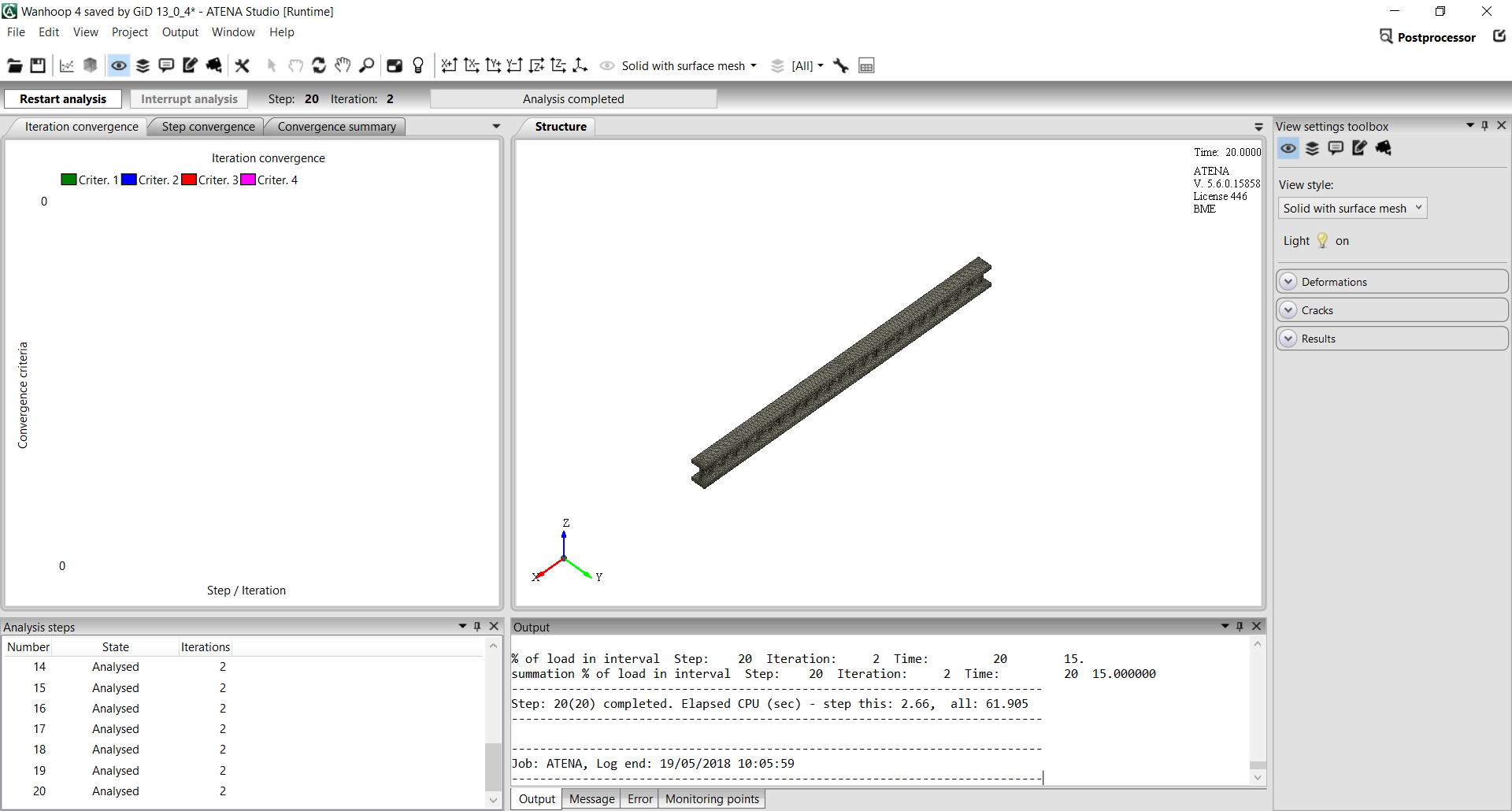
Task: Switch to the Step convergence tab
Action: click(208, 127)
